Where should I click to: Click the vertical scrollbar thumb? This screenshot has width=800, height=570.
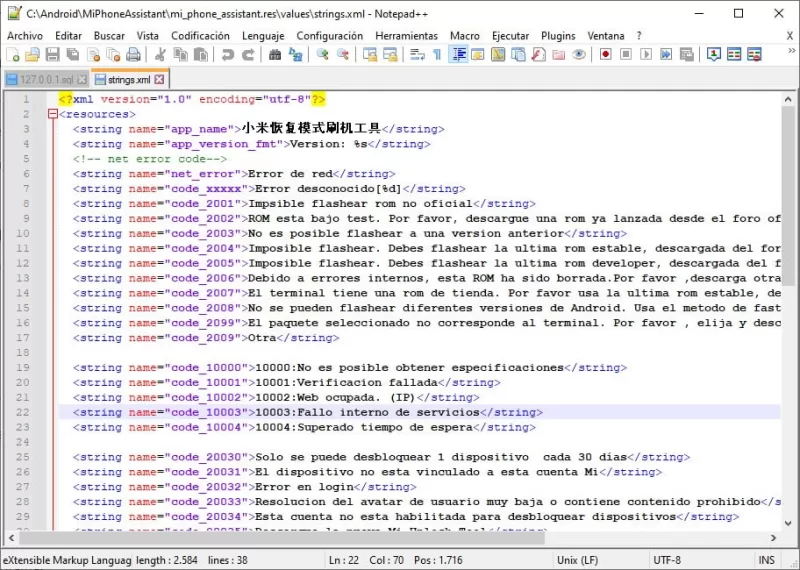[788, 196]
